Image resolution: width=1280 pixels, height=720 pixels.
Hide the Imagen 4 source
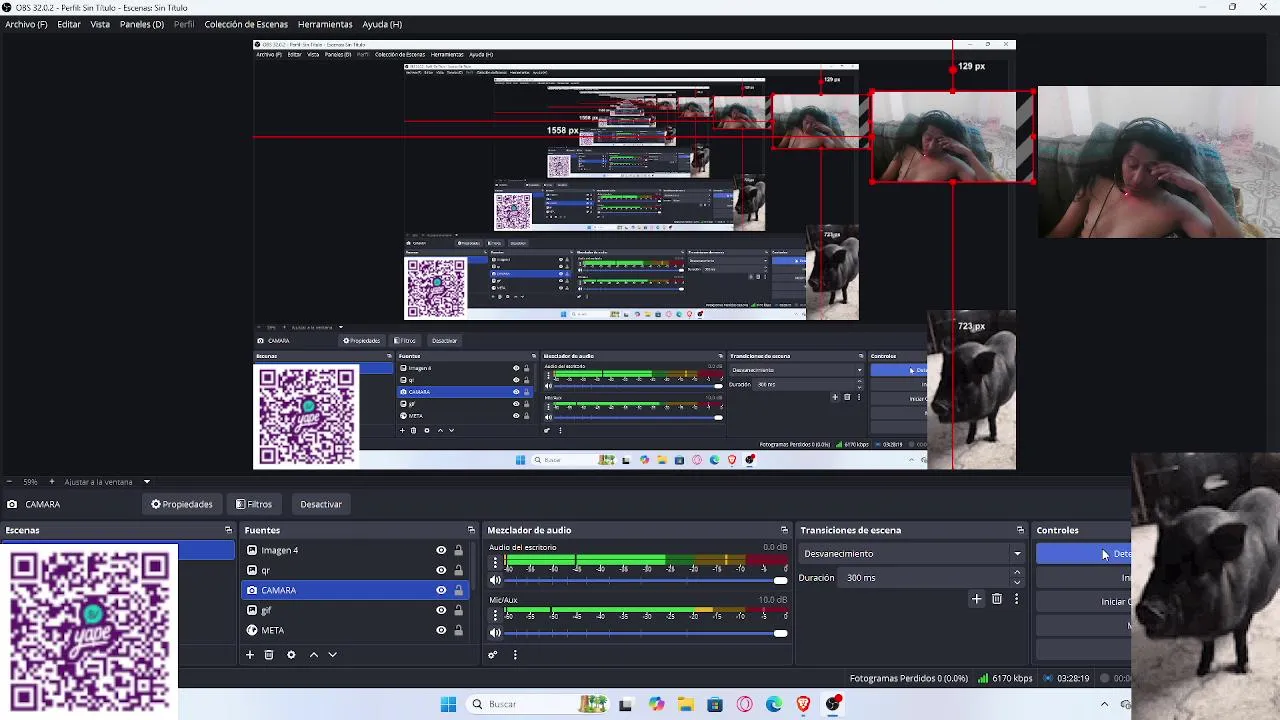(441, 550)
